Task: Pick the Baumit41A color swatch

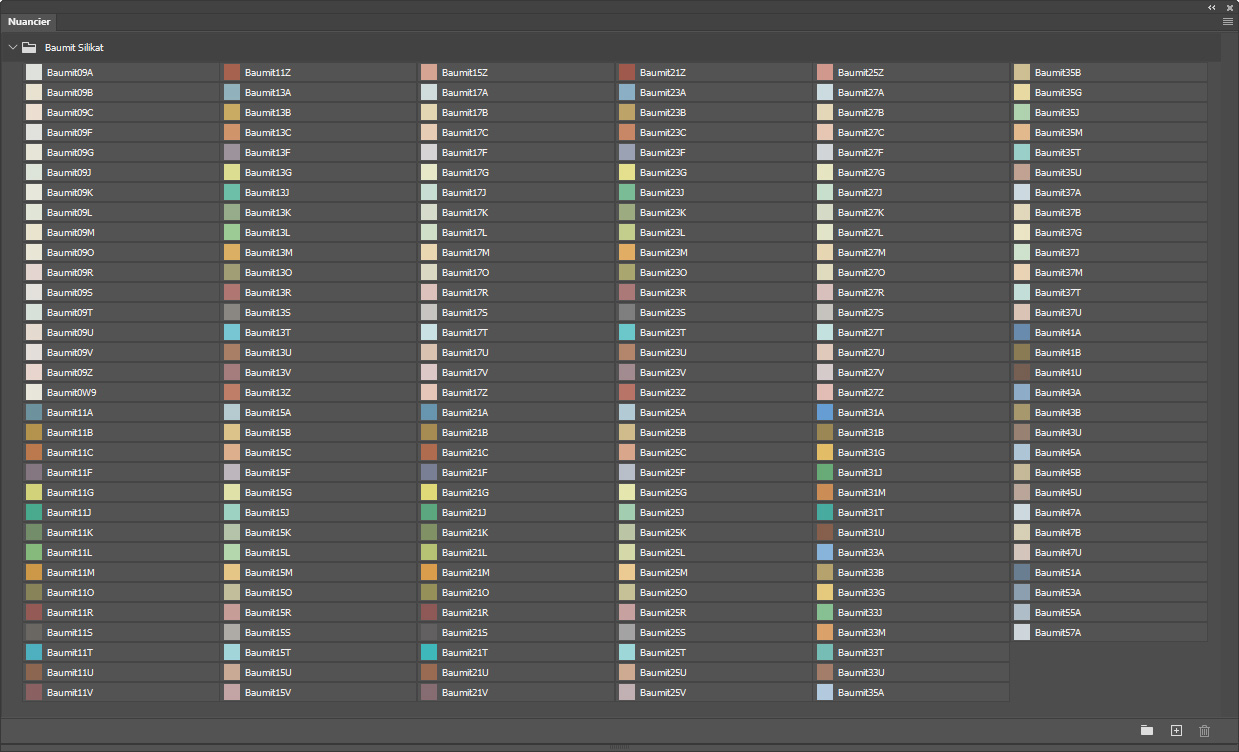Action: pyautogui.click(x=1022, y=332)
